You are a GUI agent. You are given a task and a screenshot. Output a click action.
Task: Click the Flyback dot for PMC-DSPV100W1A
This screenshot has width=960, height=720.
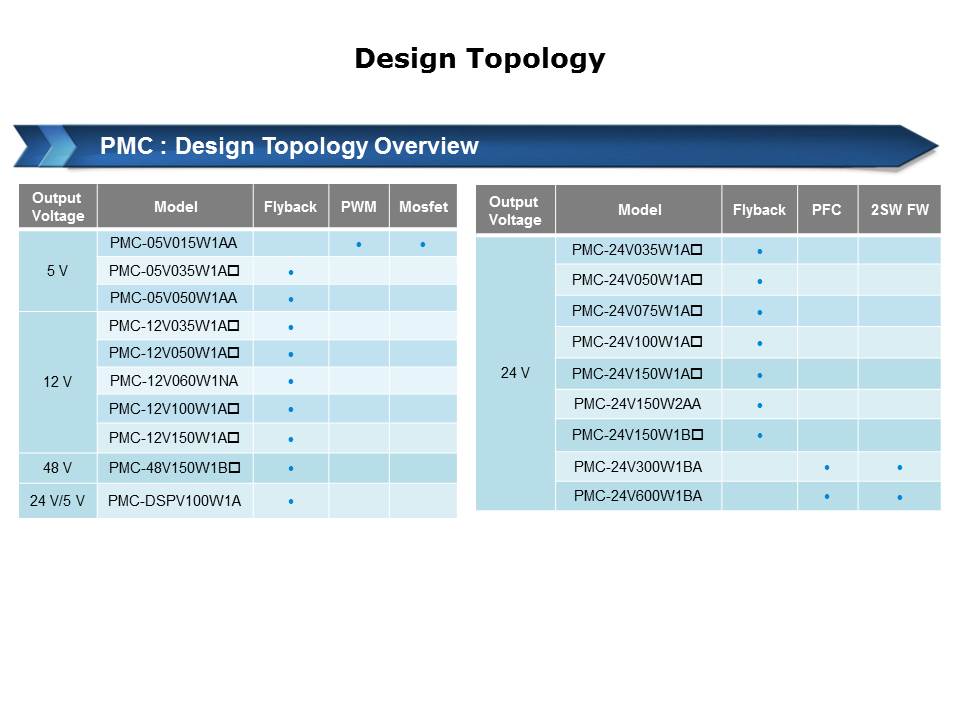pos(291,501)
